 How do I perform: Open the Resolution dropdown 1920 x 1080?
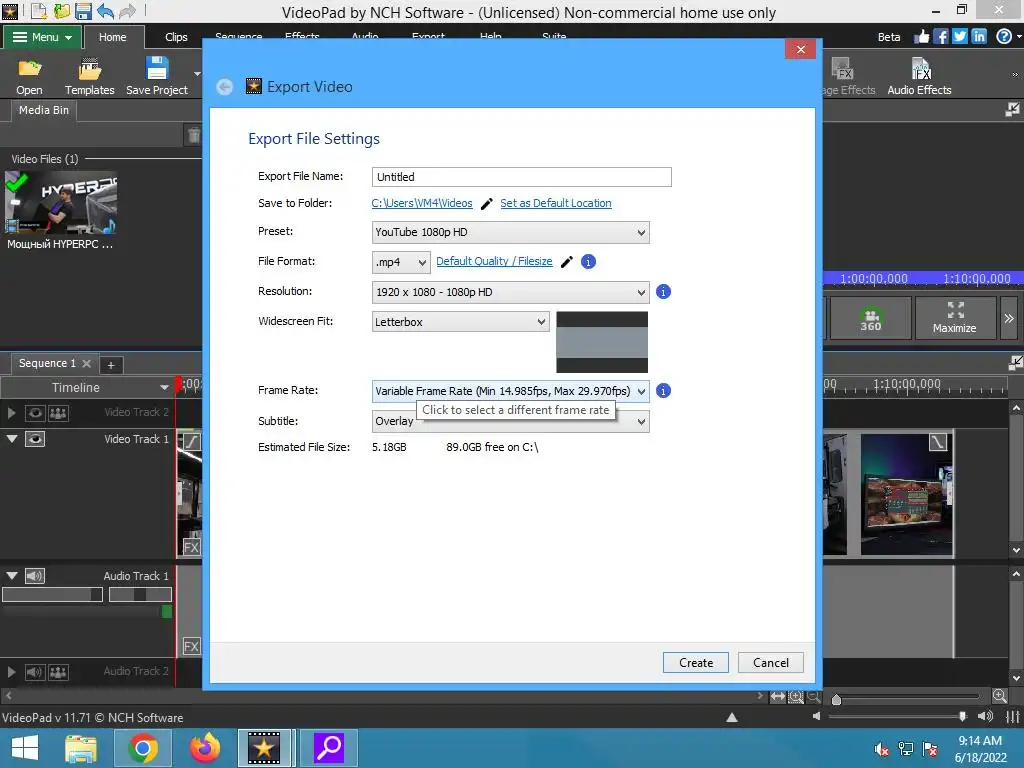point(511,292)
